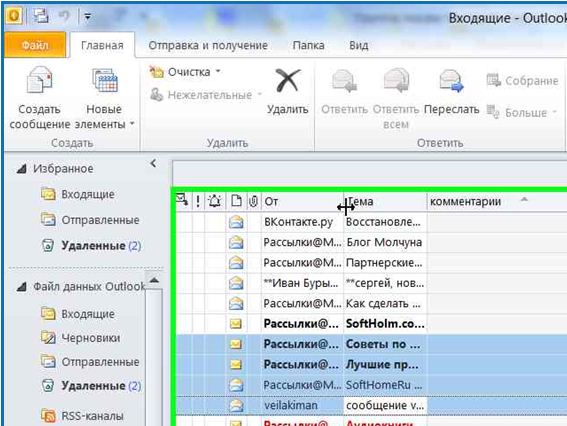Click Send/Receive All Folders quick access icon

[x=40, y=16]
